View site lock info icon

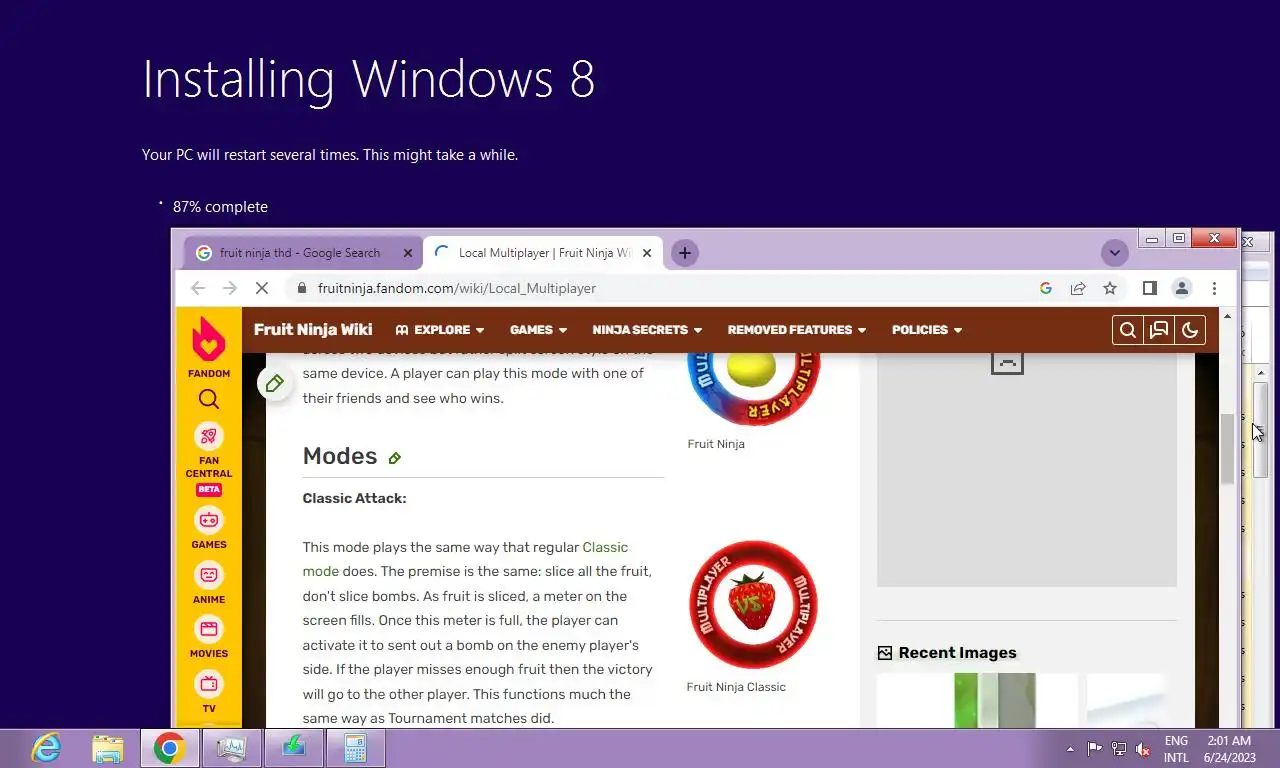click(x=301, y=288)
